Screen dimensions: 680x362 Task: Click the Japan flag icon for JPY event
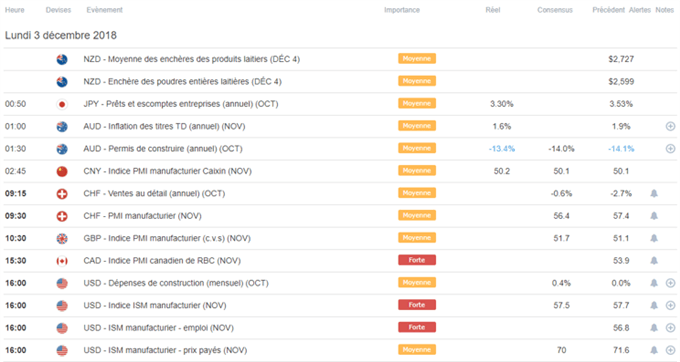click(x=62, y=104)
